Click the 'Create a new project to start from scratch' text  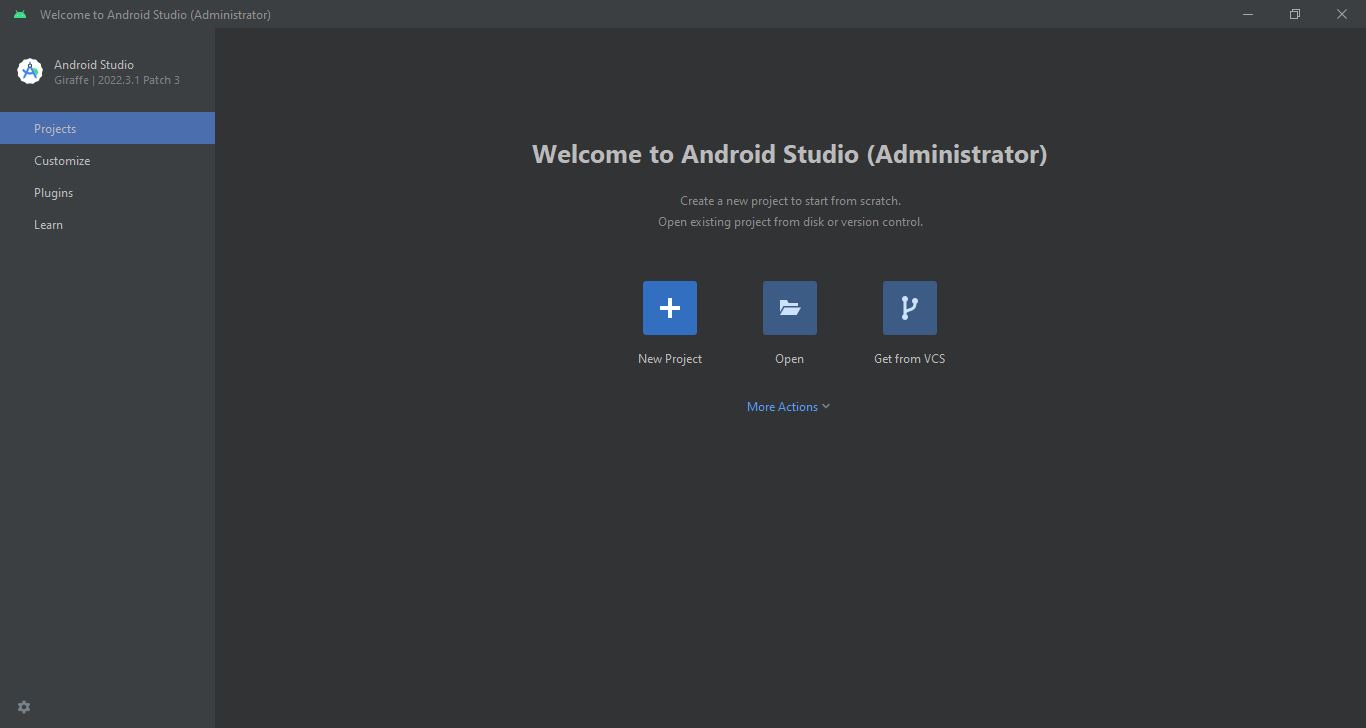[x=790, y=201]
